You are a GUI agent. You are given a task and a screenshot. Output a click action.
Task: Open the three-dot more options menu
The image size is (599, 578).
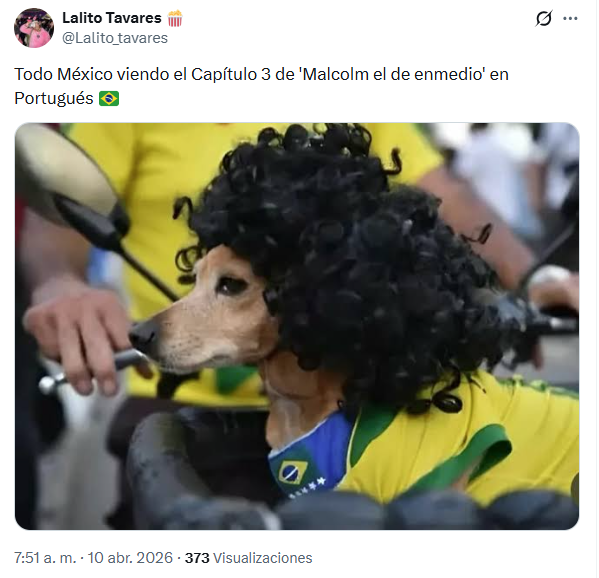click(x=570, y=18)
